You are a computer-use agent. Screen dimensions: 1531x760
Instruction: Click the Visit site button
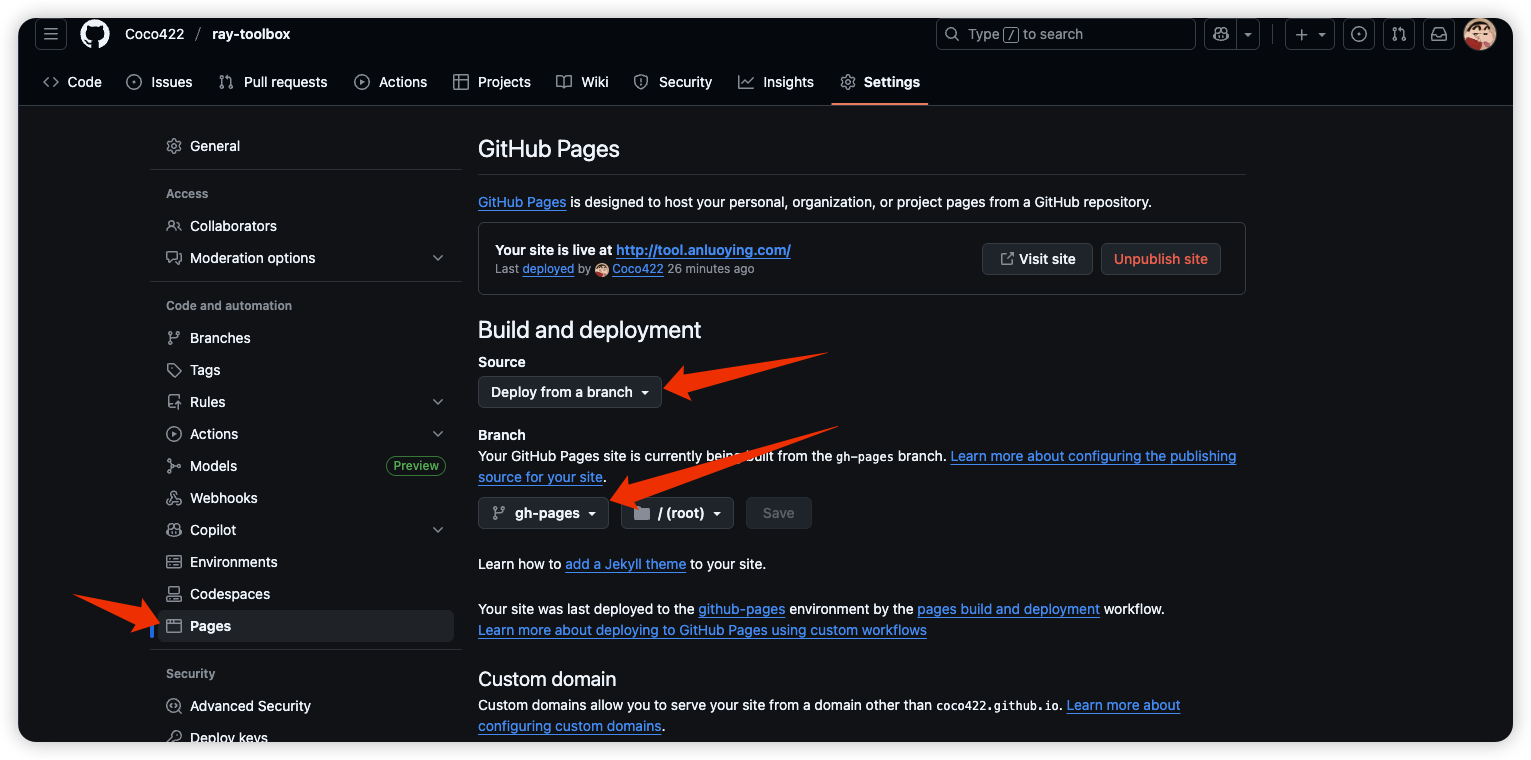point(1037,259)
